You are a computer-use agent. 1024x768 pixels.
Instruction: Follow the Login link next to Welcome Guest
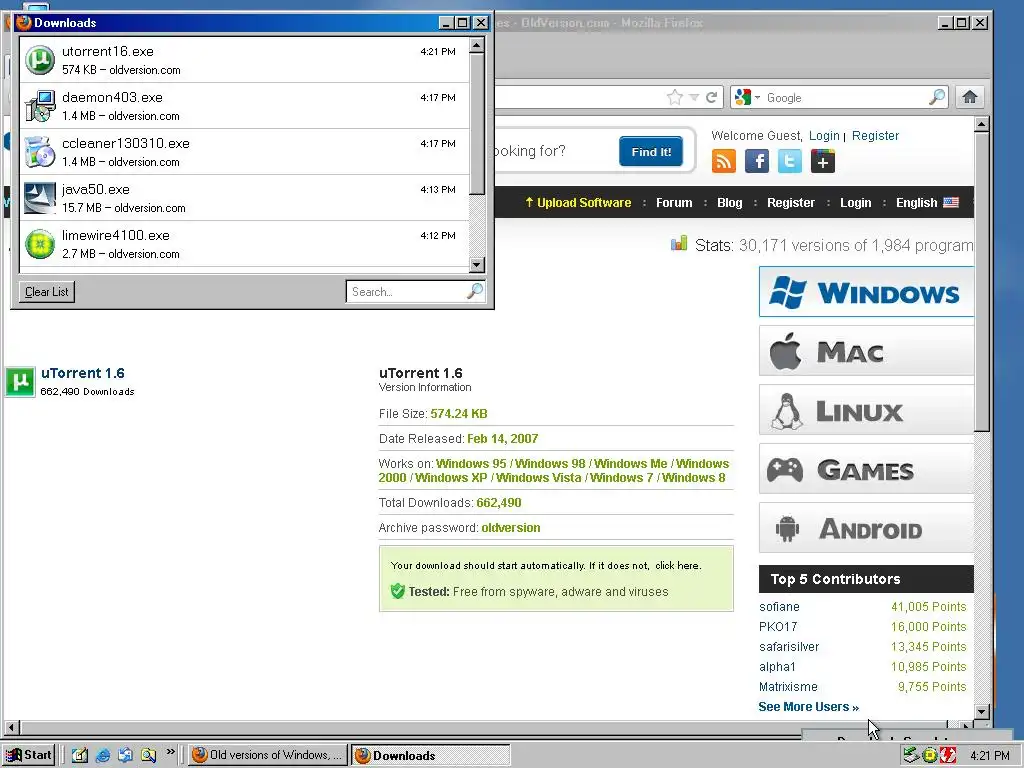(824, 135)
